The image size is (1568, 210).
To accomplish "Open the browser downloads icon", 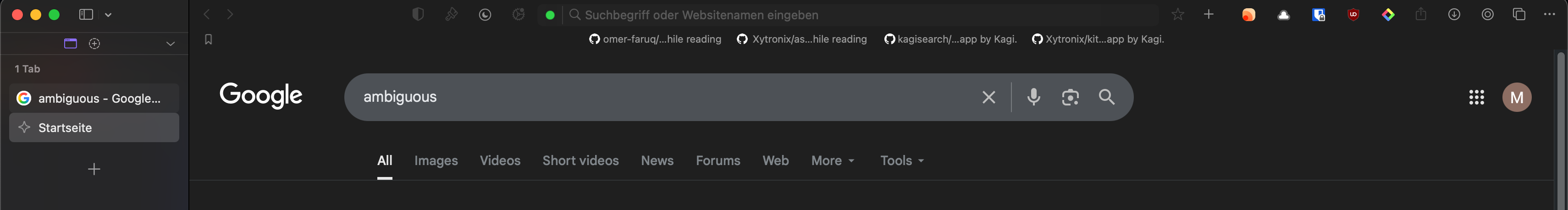I will tap(1454, 15).
